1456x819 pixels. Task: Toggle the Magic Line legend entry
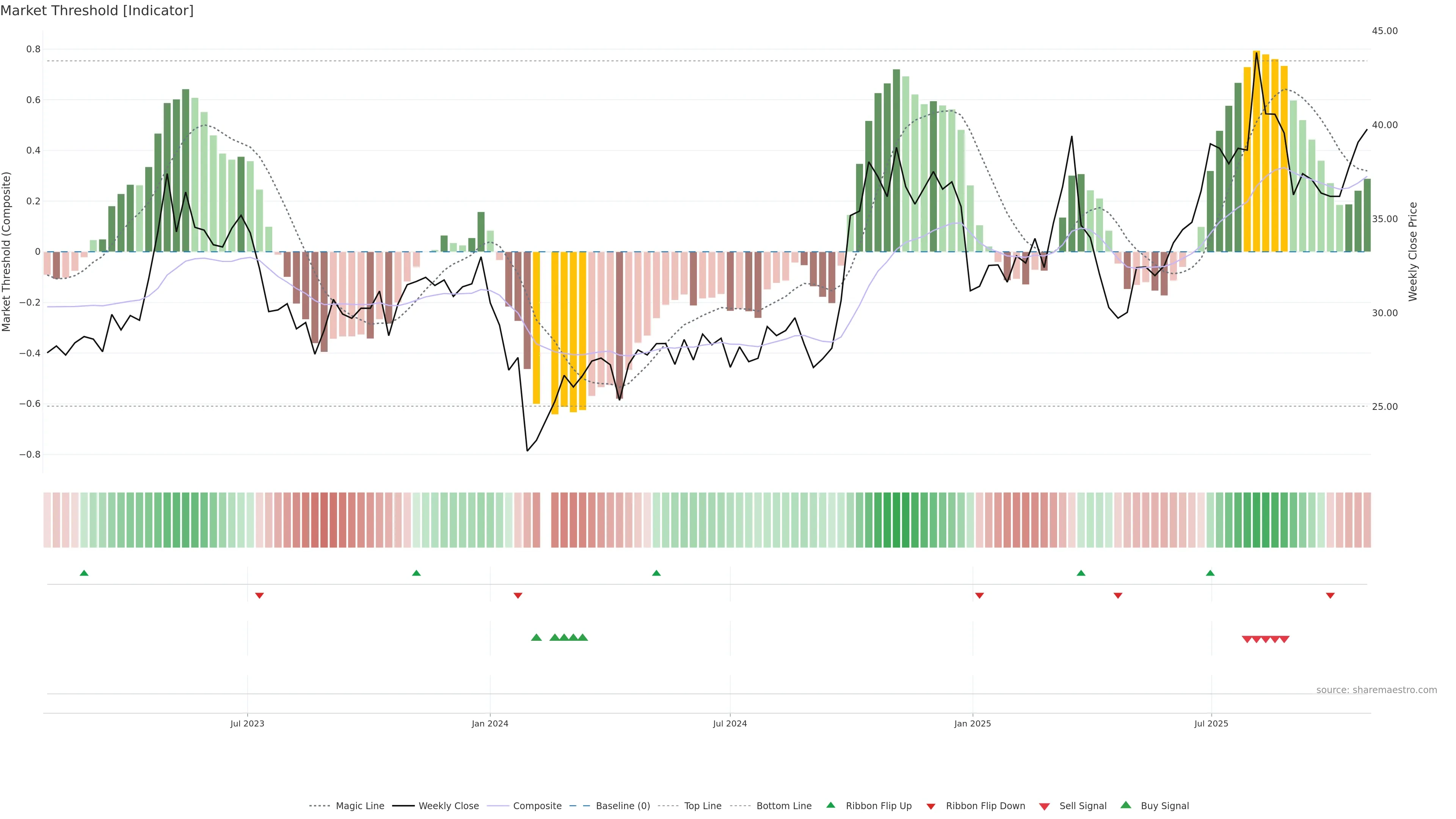[359, 806]
